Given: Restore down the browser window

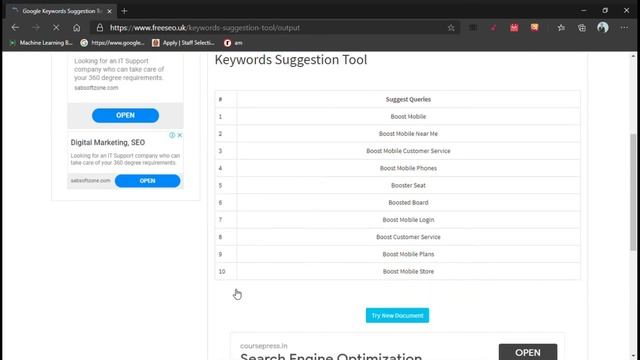Looking at the screenshot, I should coord(605,11).
